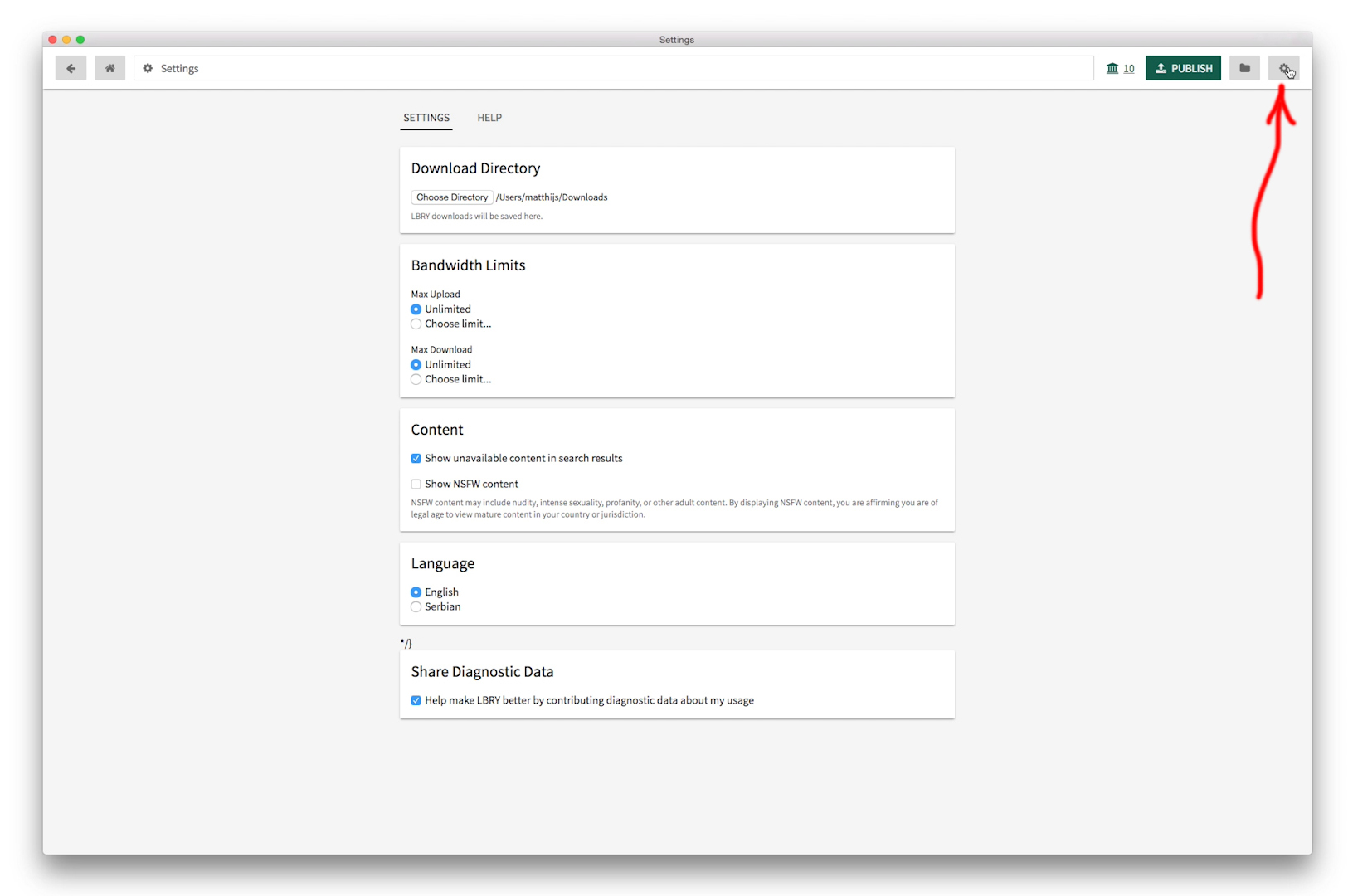Screen dimensions: 1348x896
Task: Go to home via house icon
Action: coord(109,68)
